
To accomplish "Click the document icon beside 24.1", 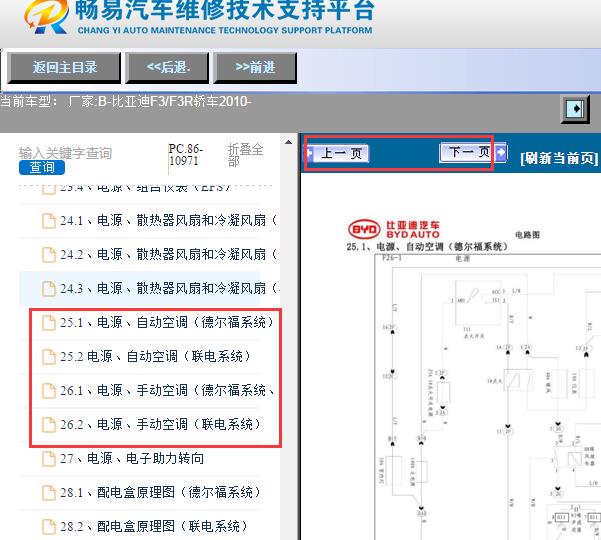I will (x=49, y=221).
